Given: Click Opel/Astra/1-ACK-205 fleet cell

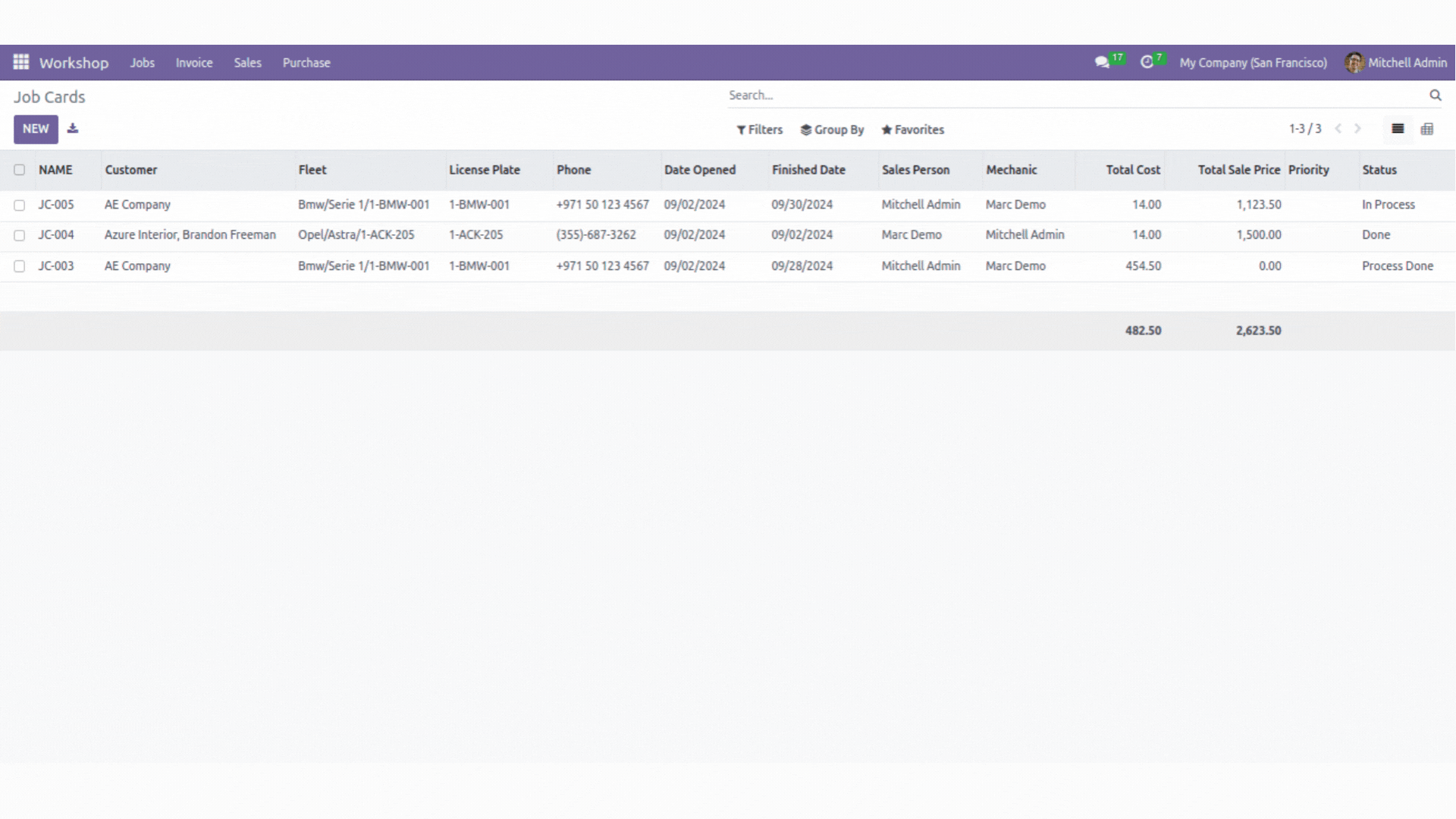Looking at the screenshot, I should tap(356, 235).
